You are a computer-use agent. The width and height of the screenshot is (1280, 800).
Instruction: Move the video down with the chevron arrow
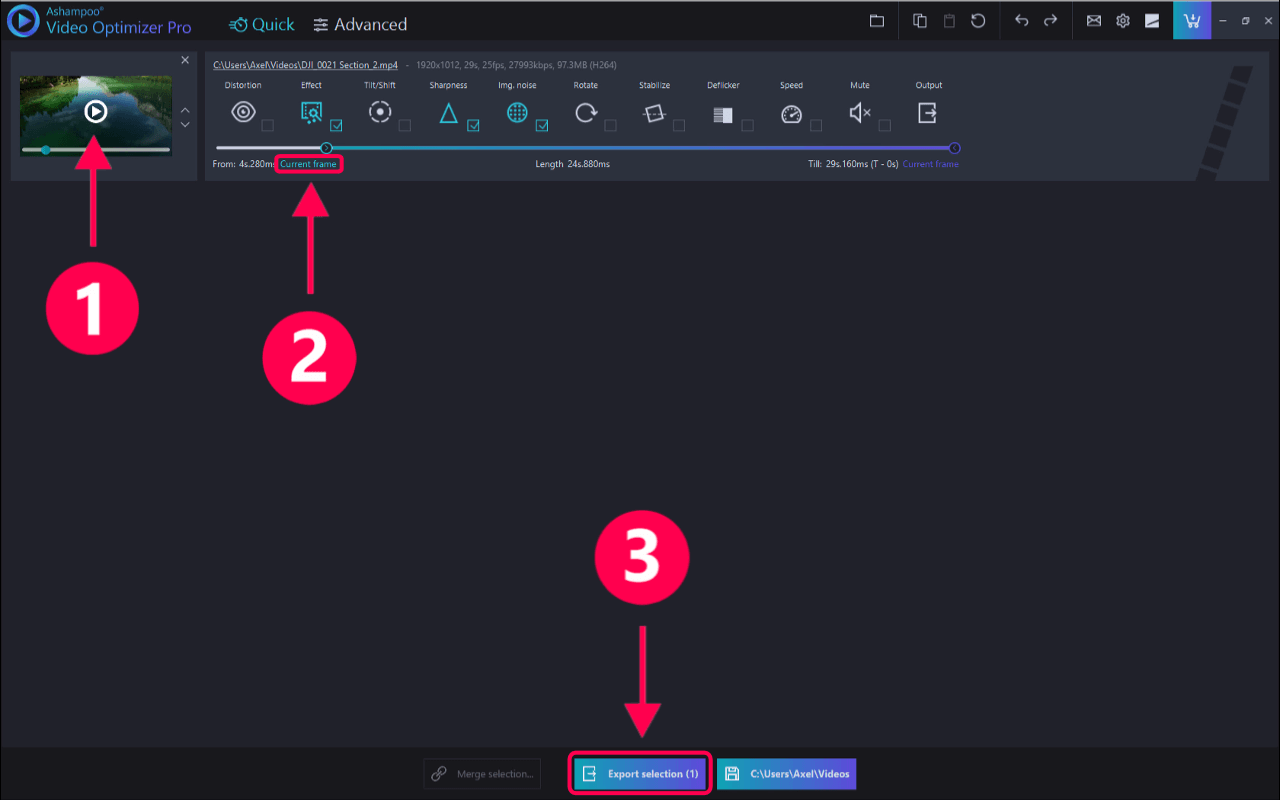point(185,125)
